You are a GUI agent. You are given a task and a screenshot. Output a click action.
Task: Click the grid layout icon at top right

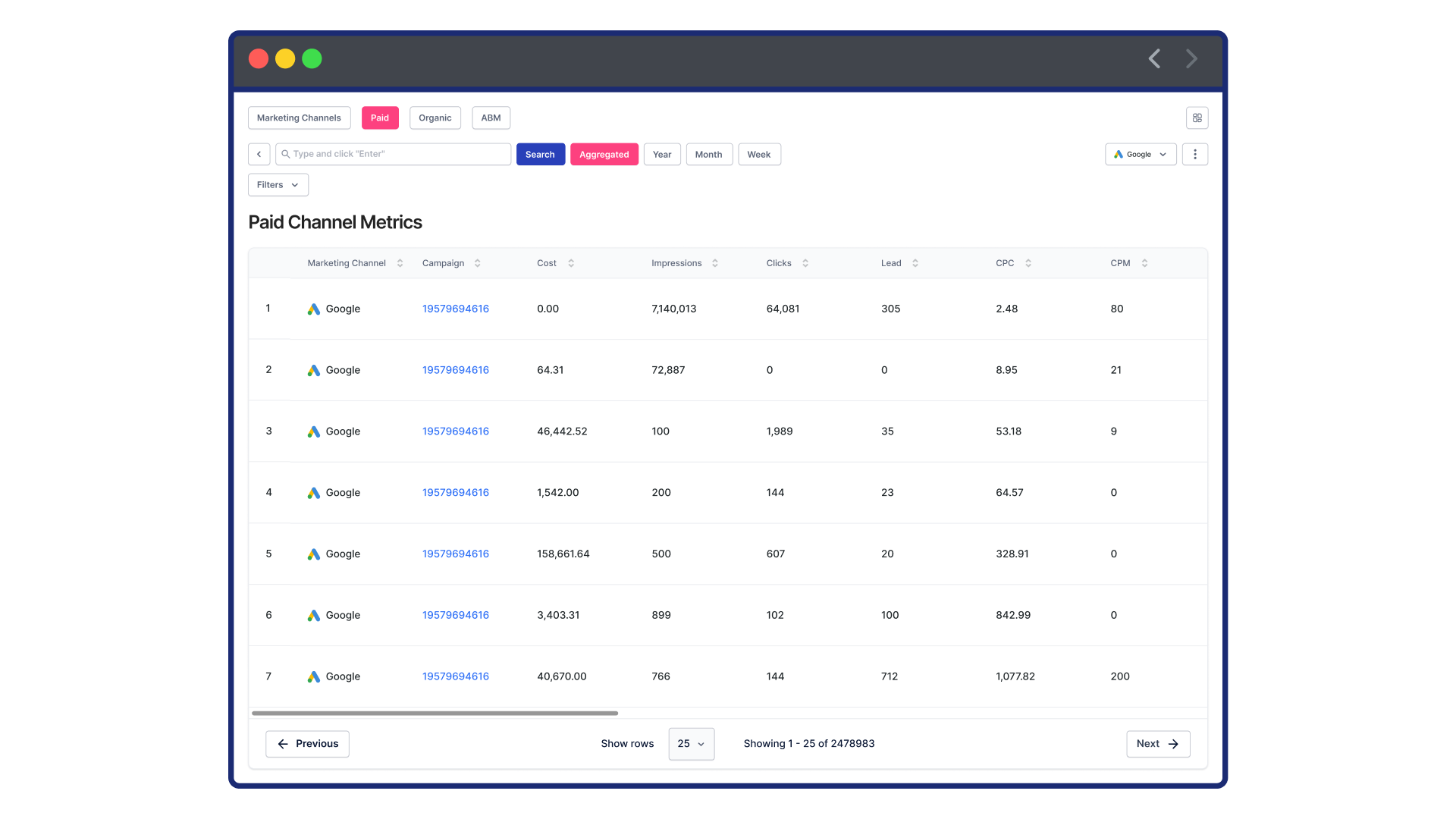pyautogui.click(x=1197, y=118)
